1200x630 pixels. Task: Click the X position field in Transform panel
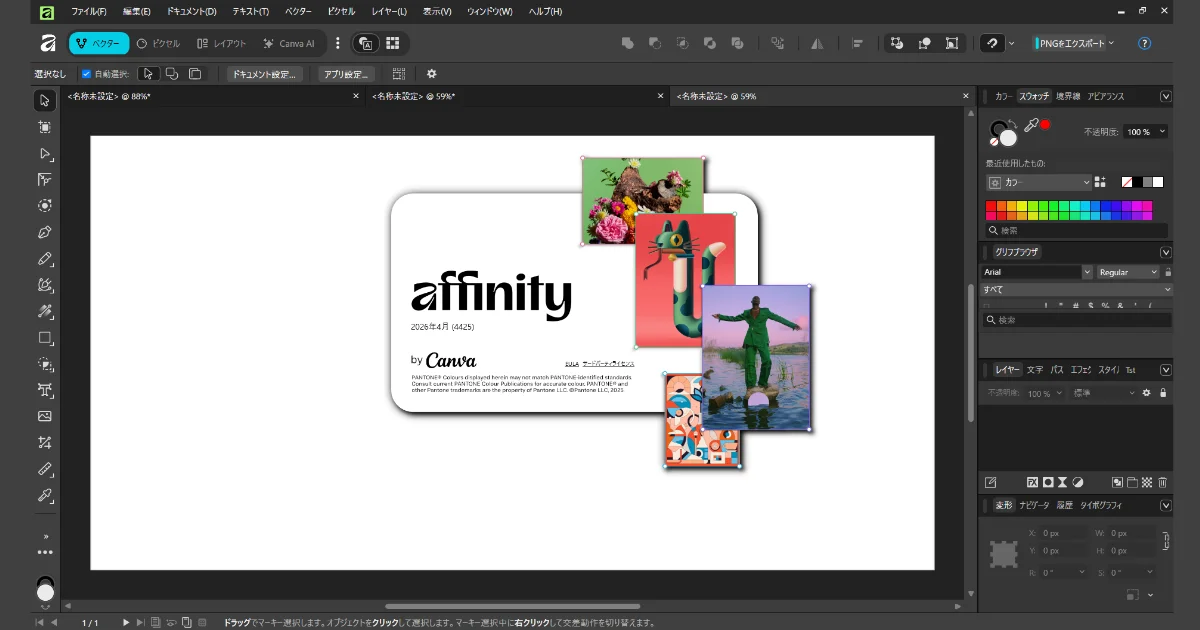pyautogui.click(x=1061, y=533)
